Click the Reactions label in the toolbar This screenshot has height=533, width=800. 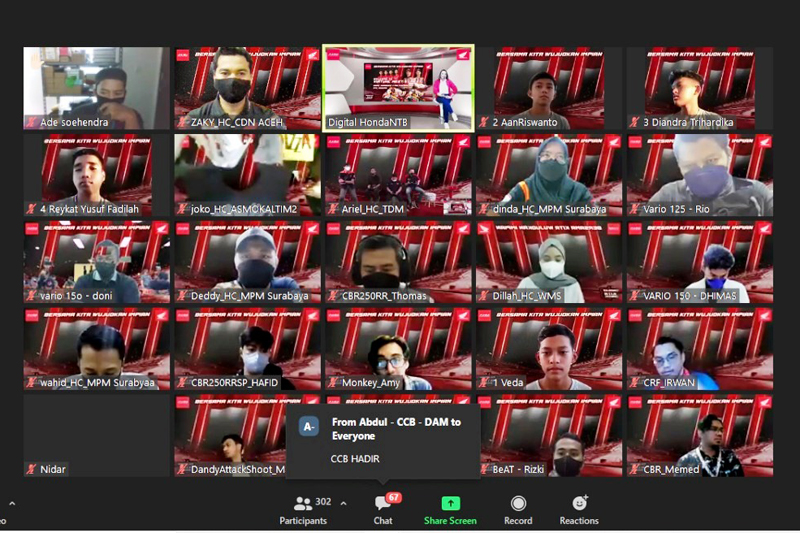tap(579, 521)
